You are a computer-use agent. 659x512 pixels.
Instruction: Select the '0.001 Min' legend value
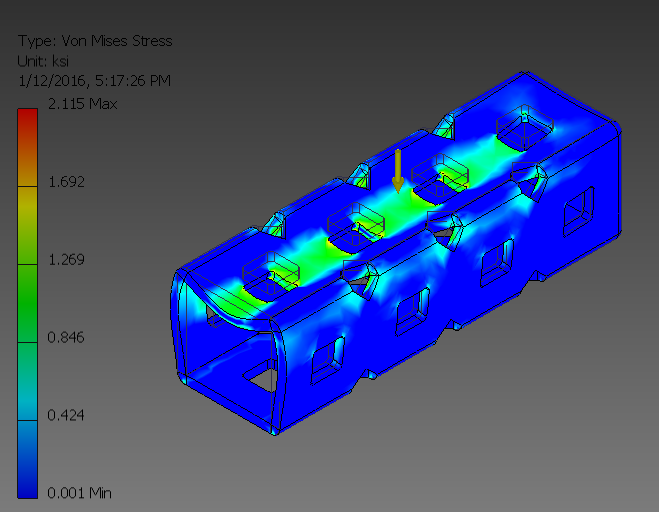(x=79, y=493)
